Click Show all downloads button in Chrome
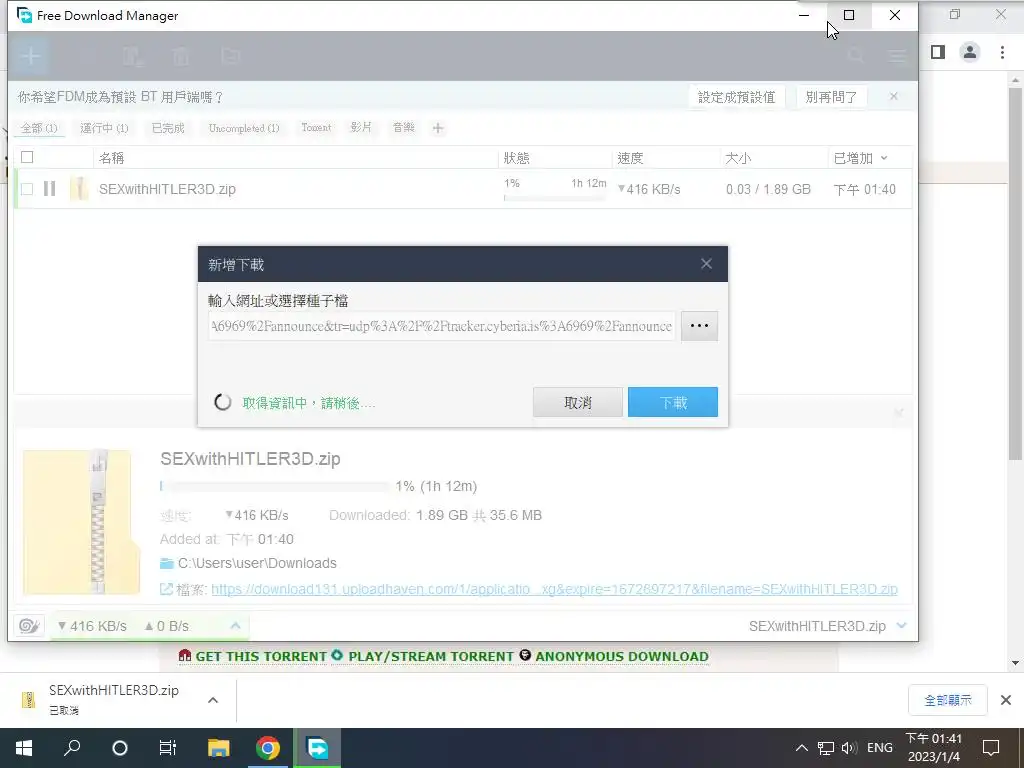Image resolution: width=1024 pixels, height=768 pixels. click(948, 700)
